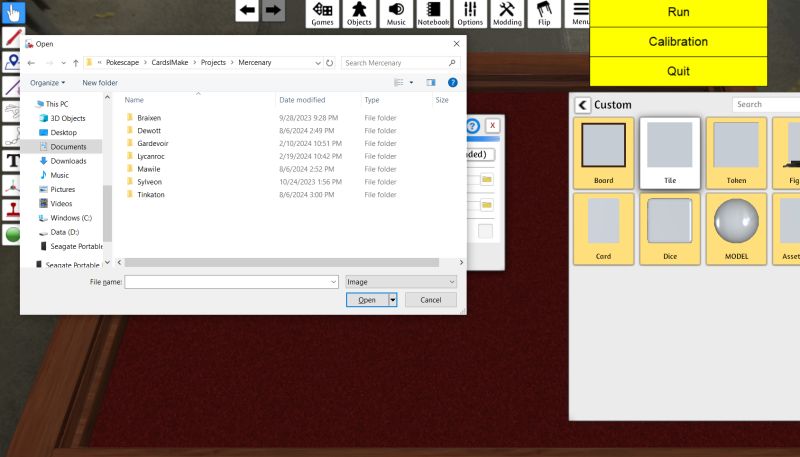
Task: Select the green ball Flick tool
Action: (12, 234)
